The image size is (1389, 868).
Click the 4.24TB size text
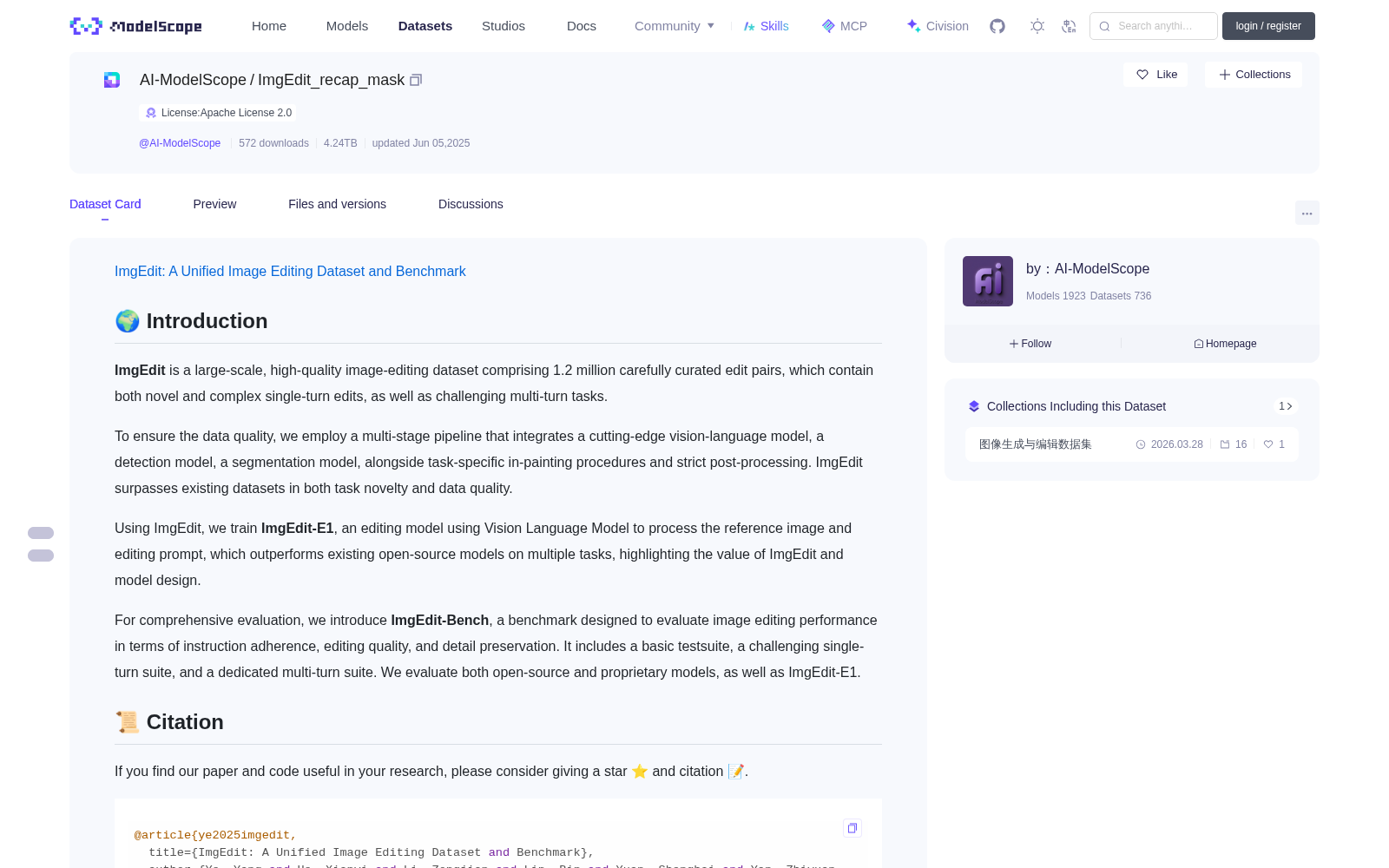tap(340, 143)
